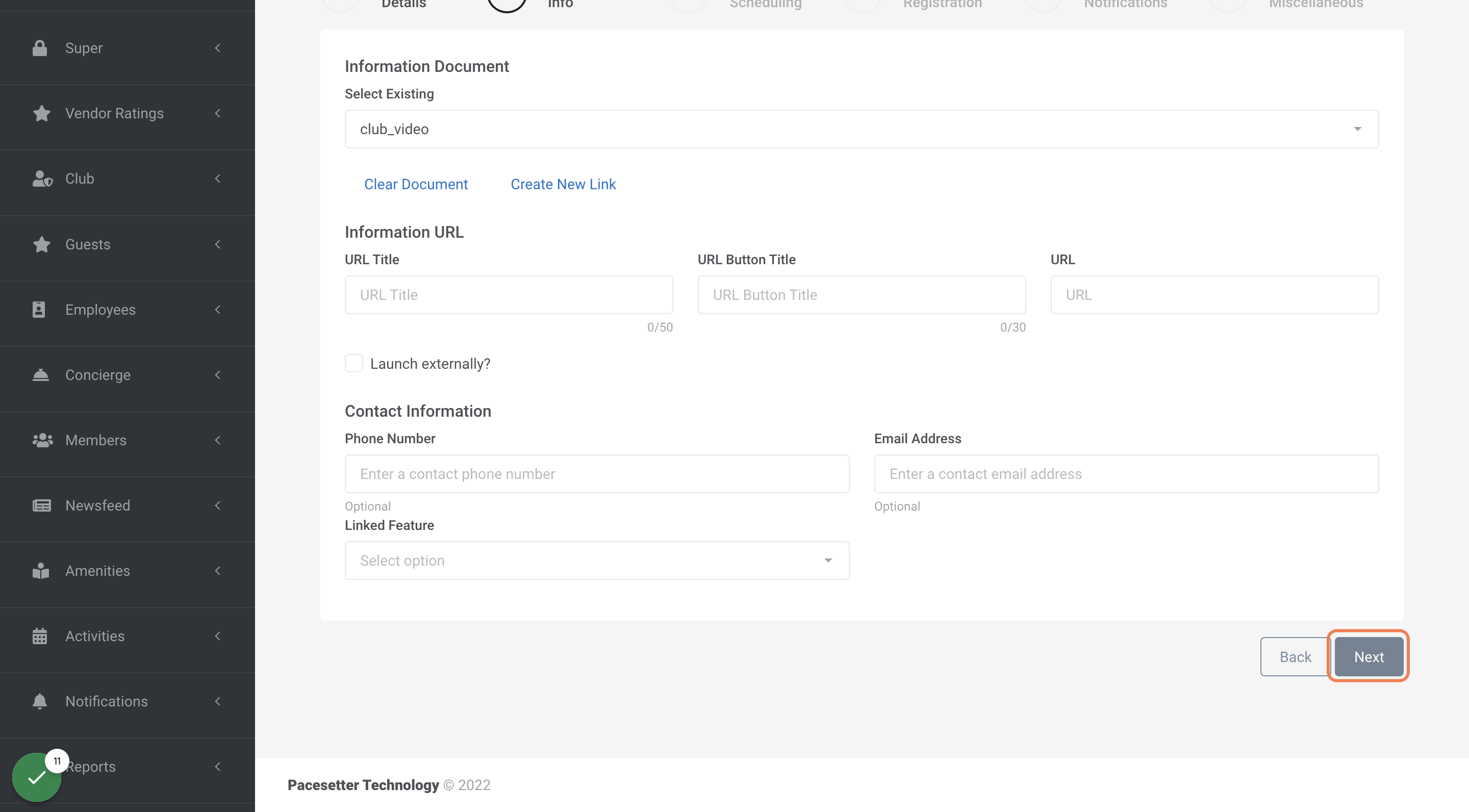Open the Select Existing club_video dropdown
The height and width of the screenshot is (812, 1469).
point(862,129)
